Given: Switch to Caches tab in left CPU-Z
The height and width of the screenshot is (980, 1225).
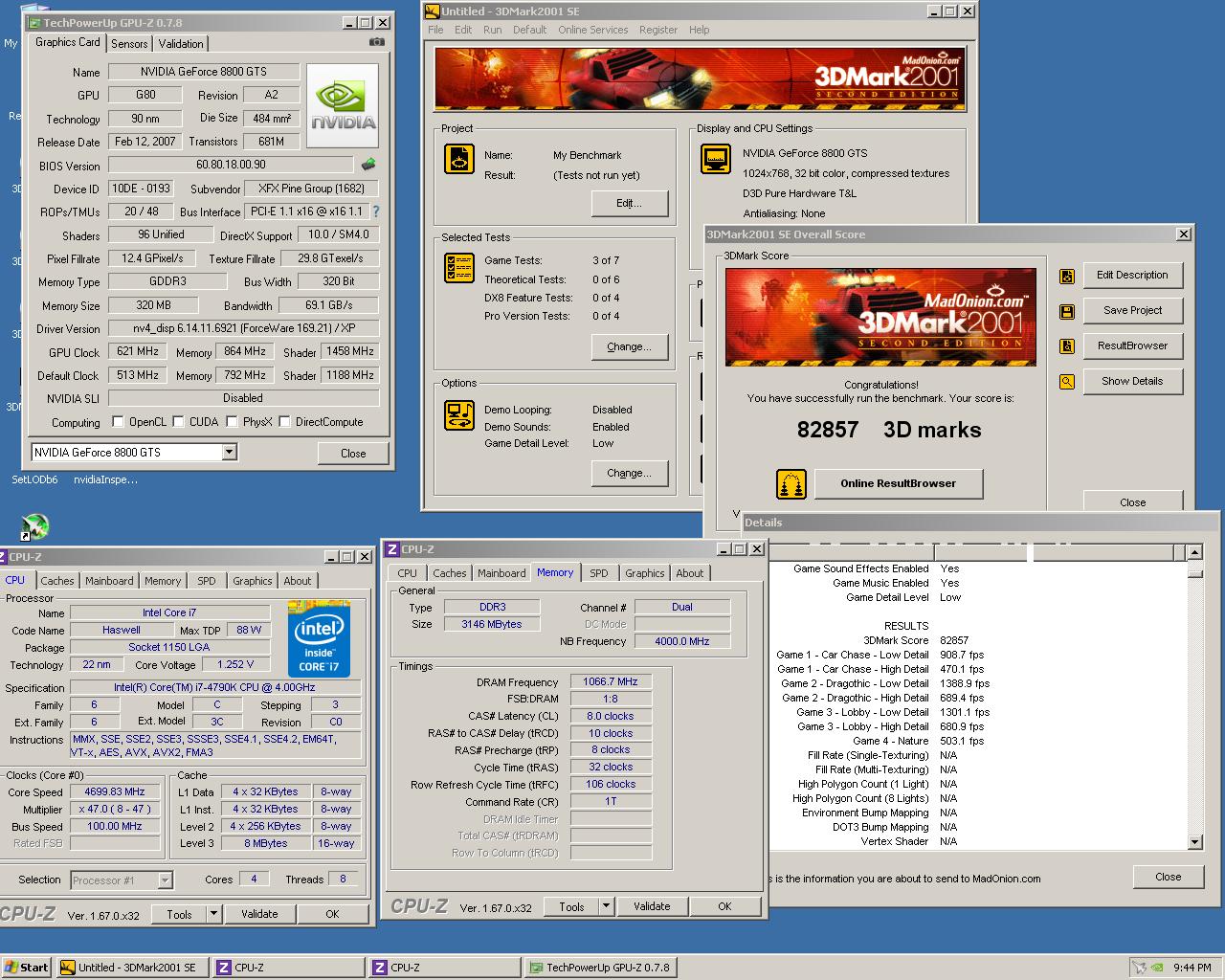Looking at the screenshot, I should pyautogui.click(x=57, y=581).
